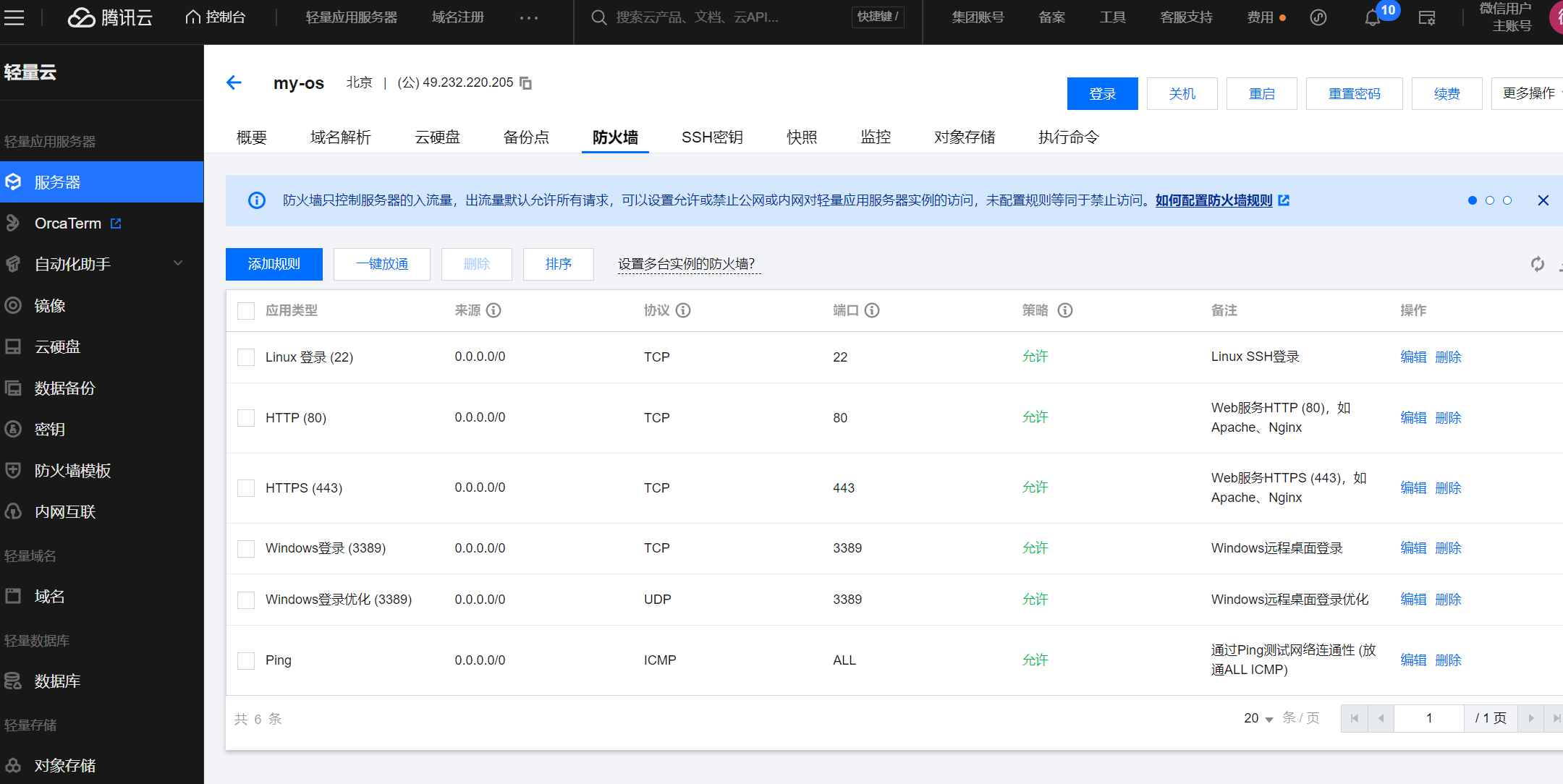This screenshot has height=784, width=1563.
Task: Open the 更多操作 dropdown
Action: (x=1528, y=93)
